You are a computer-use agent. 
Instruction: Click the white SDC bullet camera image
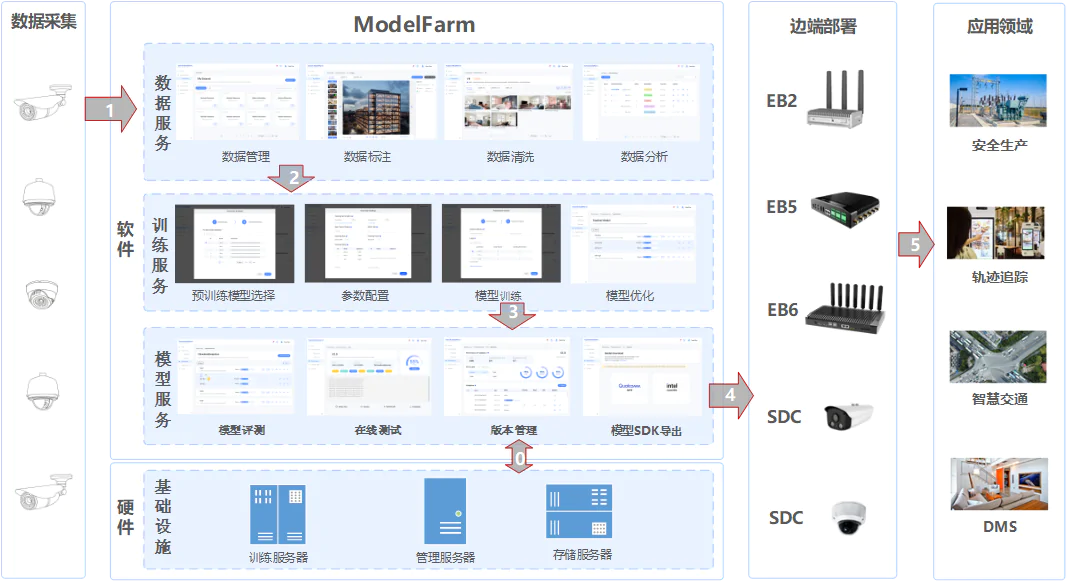click(x=848, y=416)
